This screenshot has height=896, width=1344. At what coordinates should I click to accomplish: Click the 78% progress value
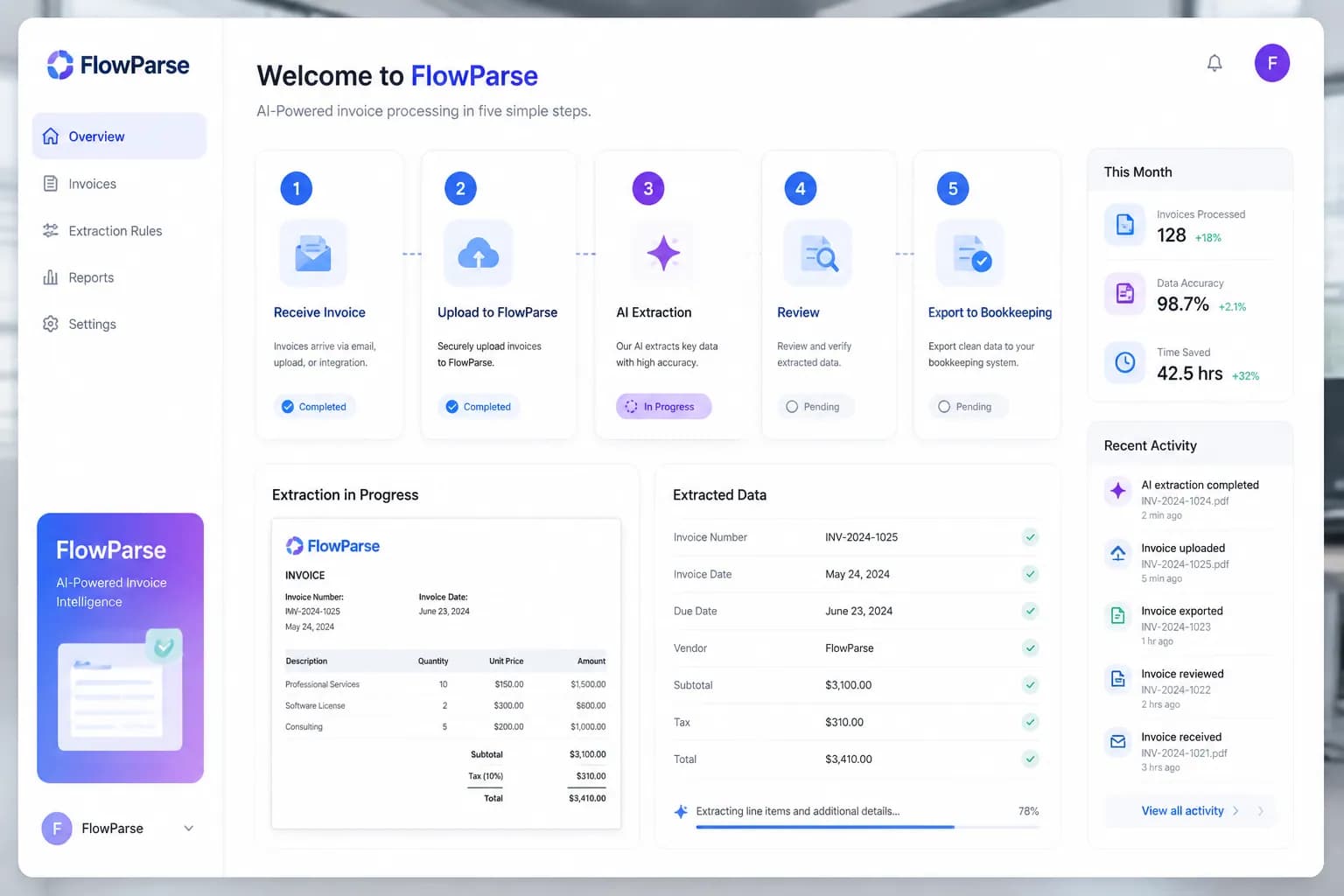tap(1028, 811)
